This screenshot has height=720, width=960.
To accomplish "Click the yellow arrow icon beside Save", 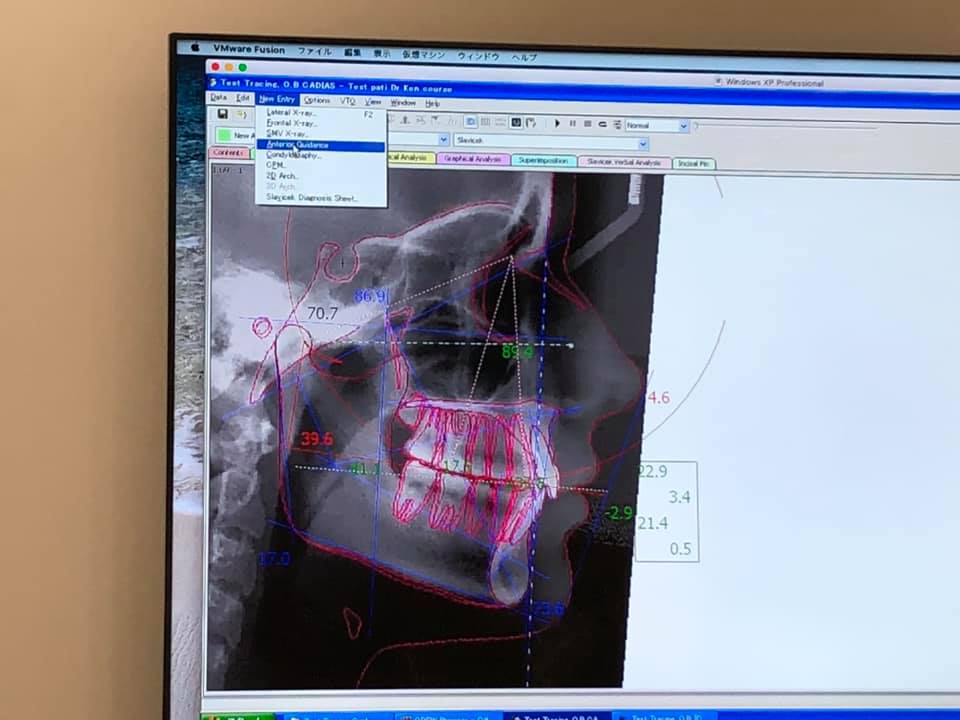I will (x=242, y=114).
